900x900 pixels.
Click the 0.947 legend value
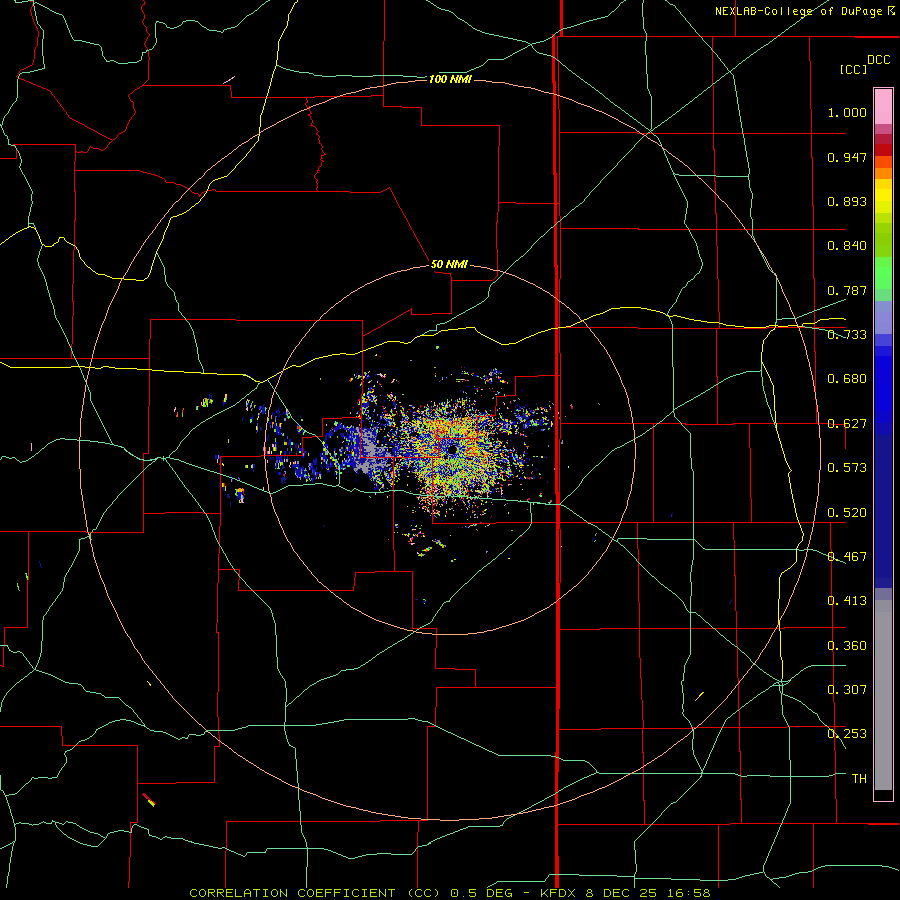tap(847, 157)
